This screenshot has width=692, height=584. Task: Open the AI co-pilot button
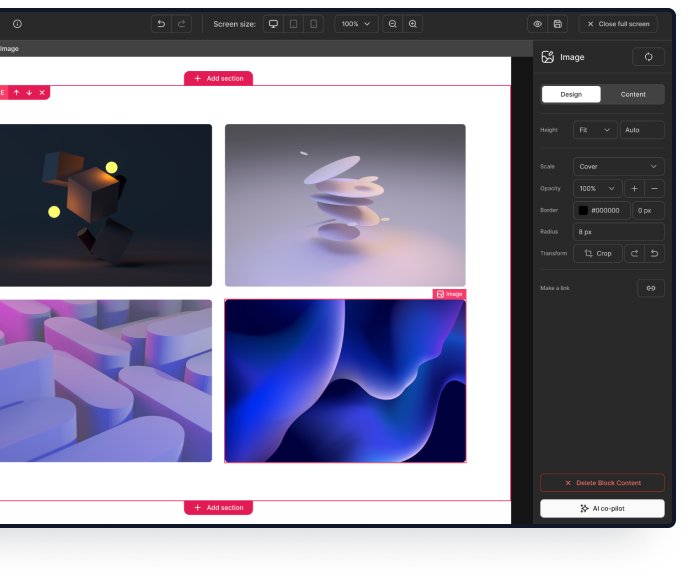[x=602, y=509]
